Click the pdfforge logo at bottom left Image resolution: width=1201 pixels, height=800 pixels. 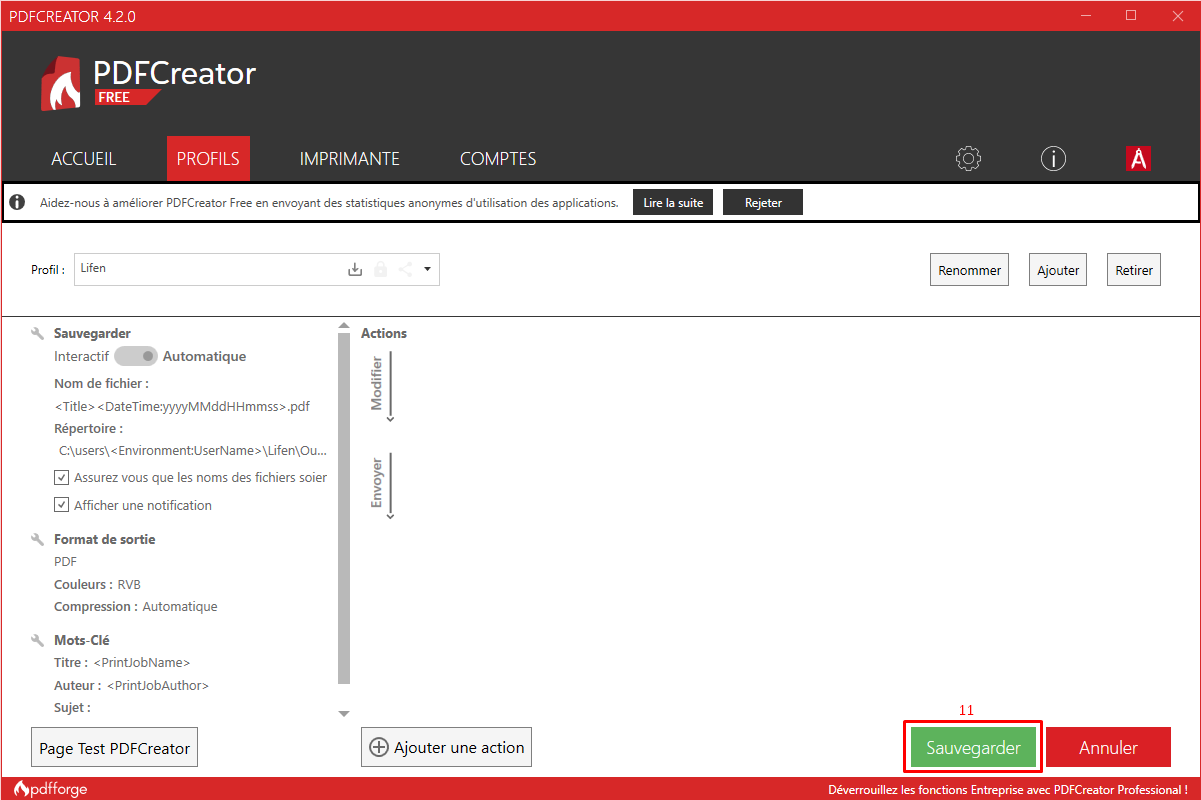pyautogui.click(x=50, y=789)
